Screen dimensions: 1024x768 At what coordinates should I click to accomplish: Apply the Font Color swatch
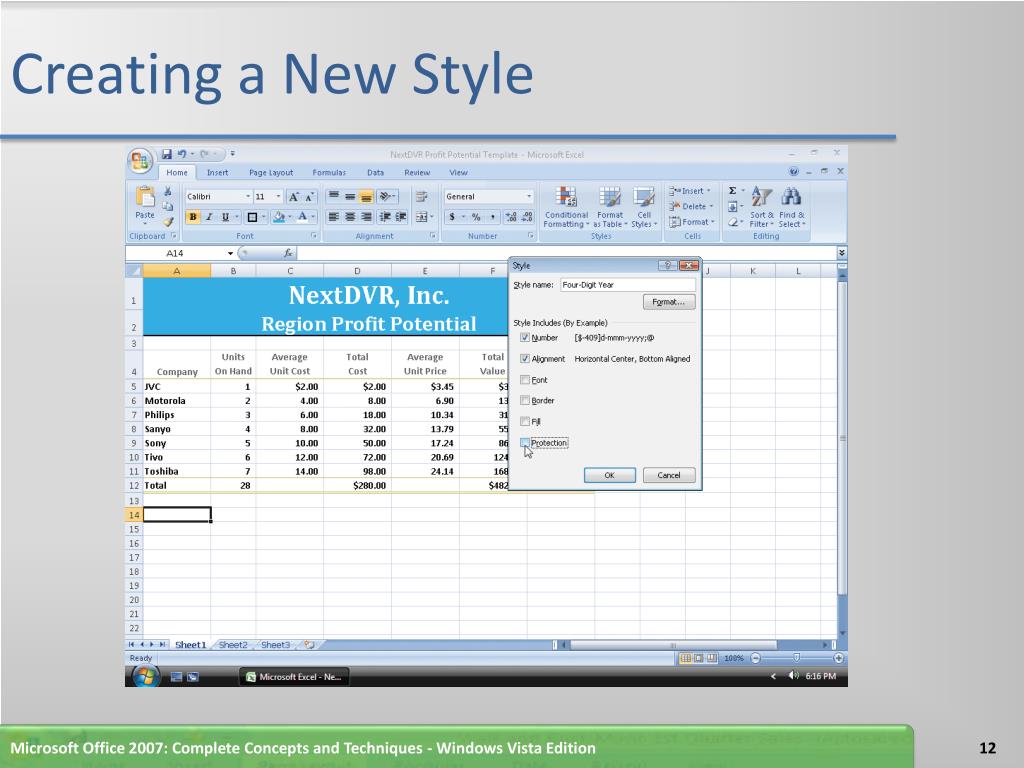pos(302,217)
